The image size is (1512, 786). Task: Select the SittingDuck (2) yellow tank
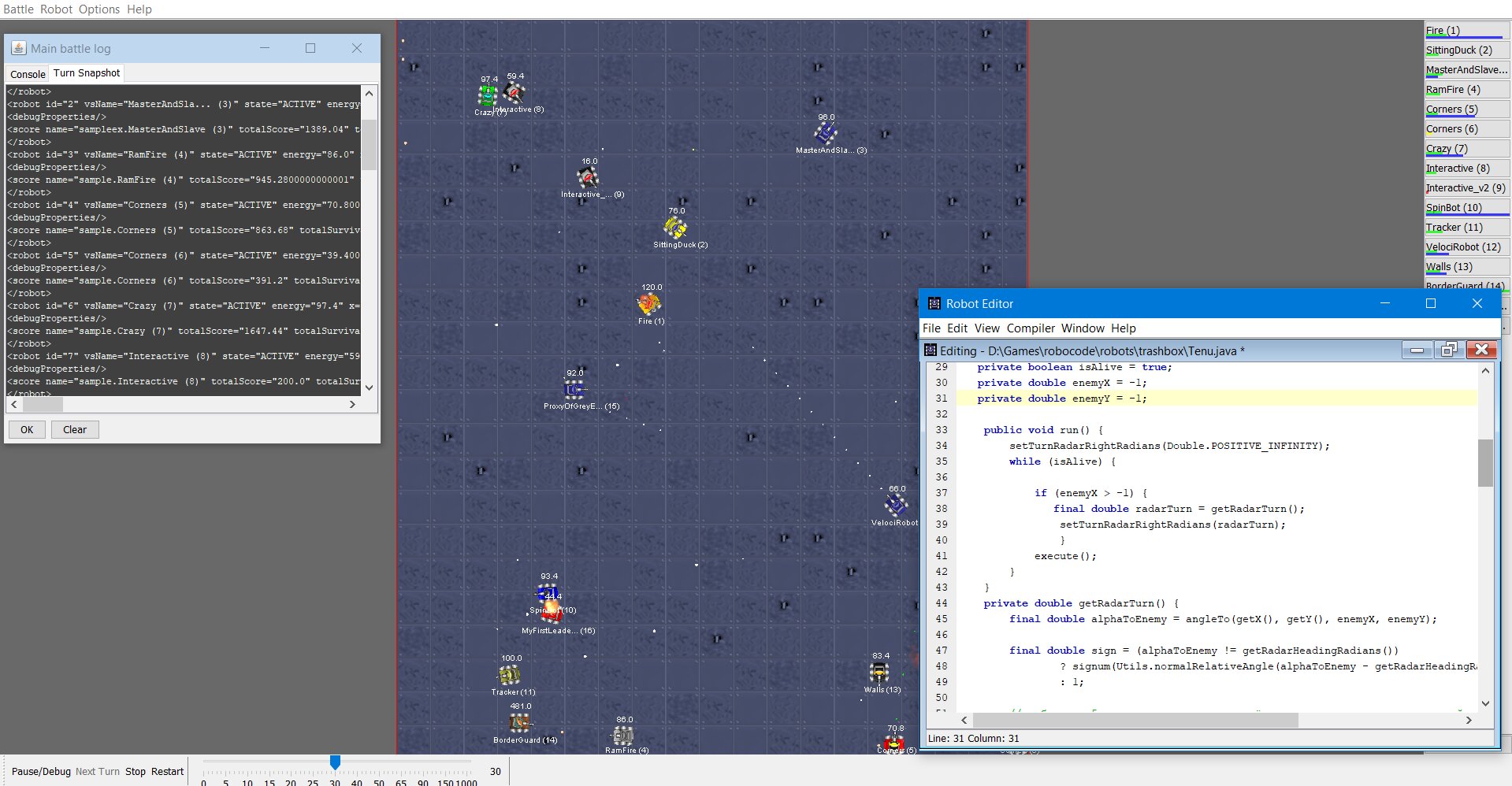674,228
